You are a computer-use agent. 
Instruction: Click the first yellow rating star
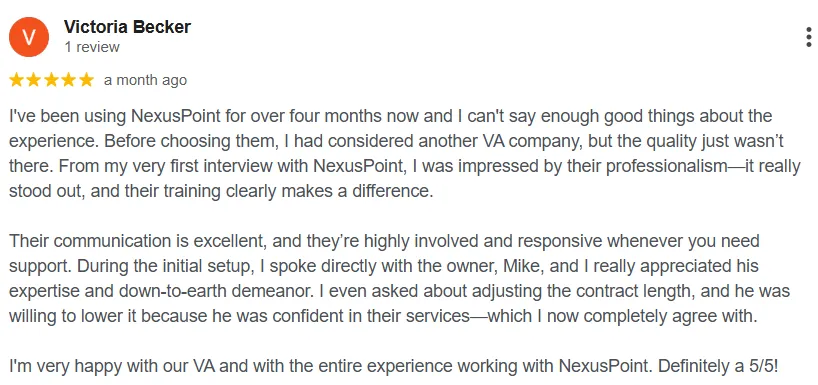coord(17,80)
